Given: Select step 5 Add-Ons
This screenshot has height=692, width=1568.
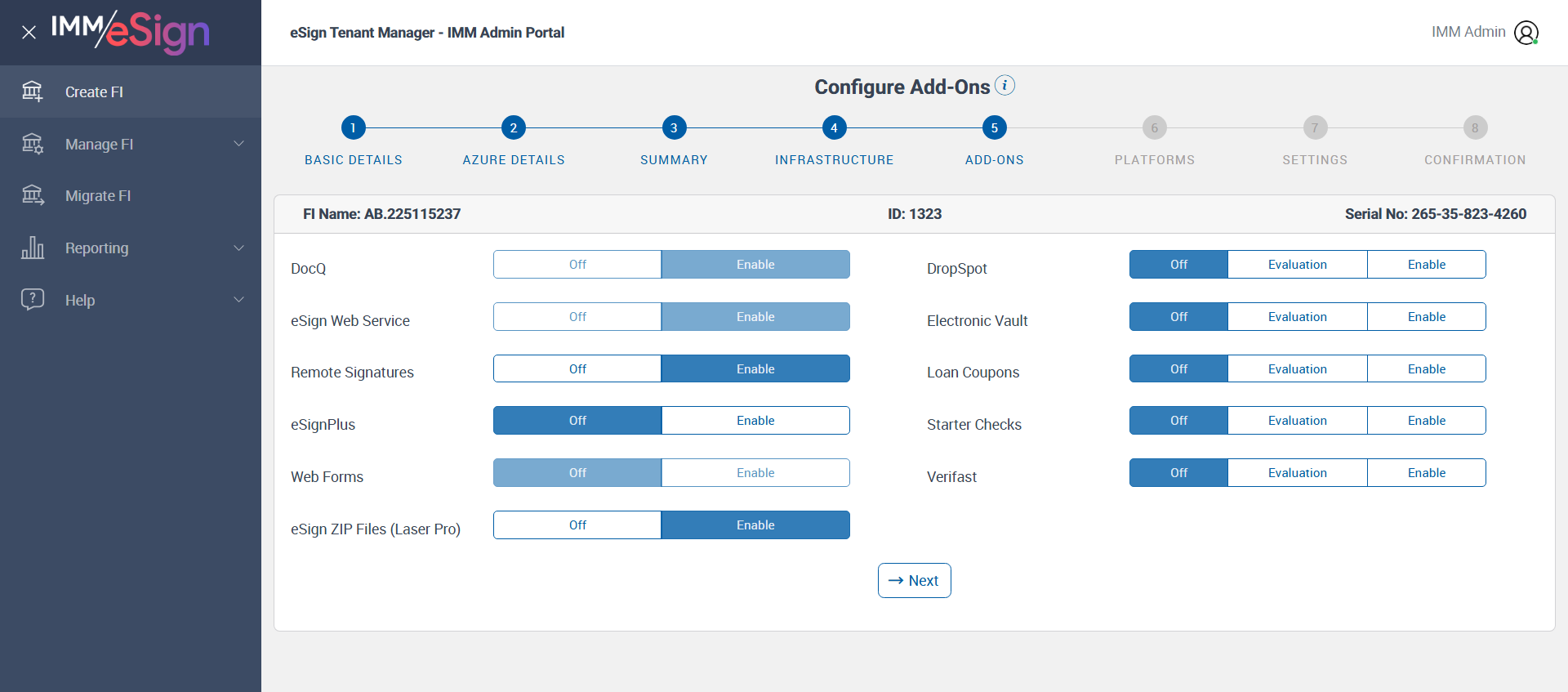Looking at the screenshot, I should click(994, 127).
